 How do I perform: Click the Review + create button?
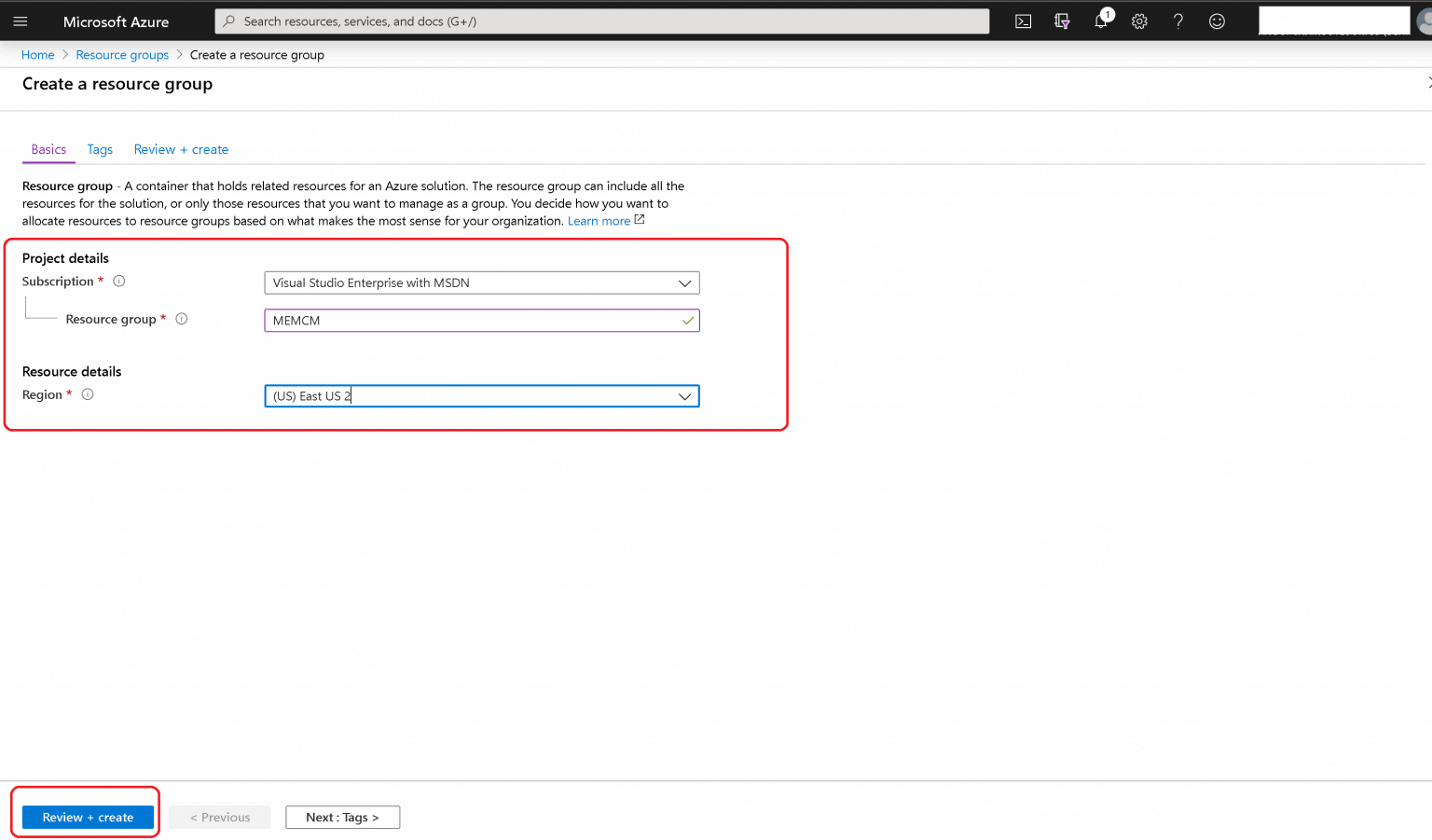coord(87,817)
